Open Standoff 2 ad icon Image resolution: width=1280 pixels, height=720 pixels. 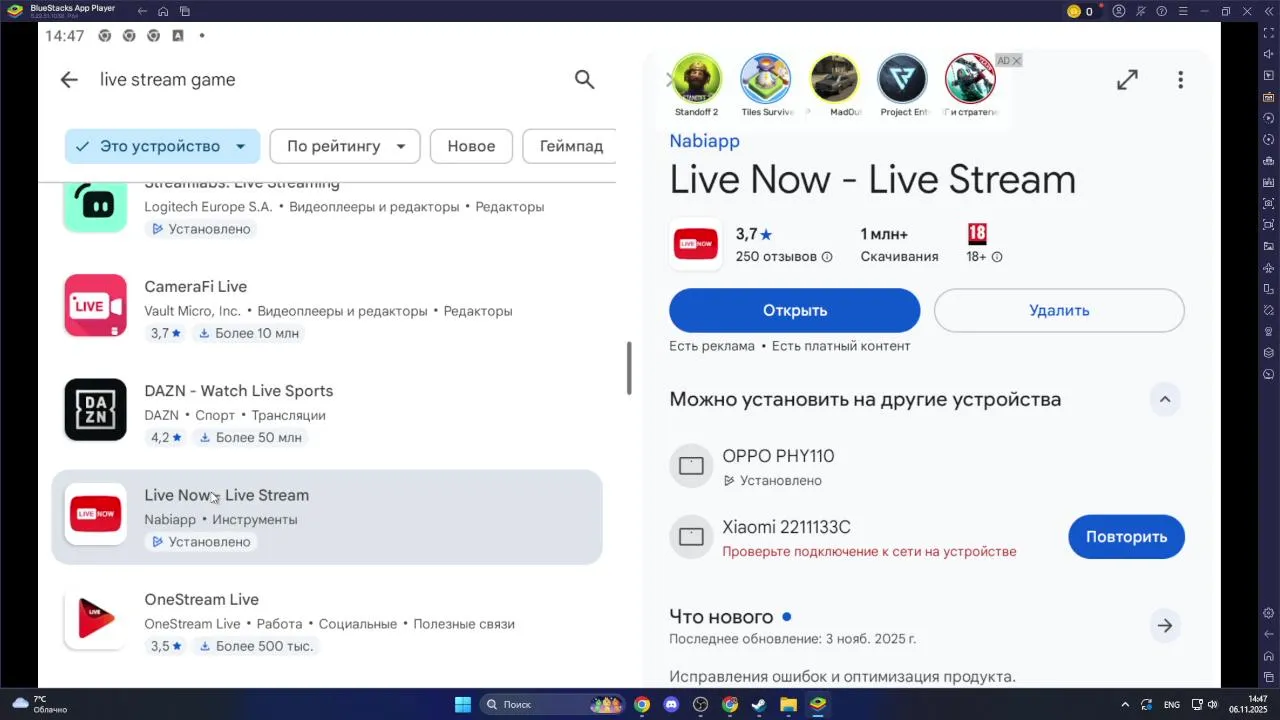click(697, 79)
